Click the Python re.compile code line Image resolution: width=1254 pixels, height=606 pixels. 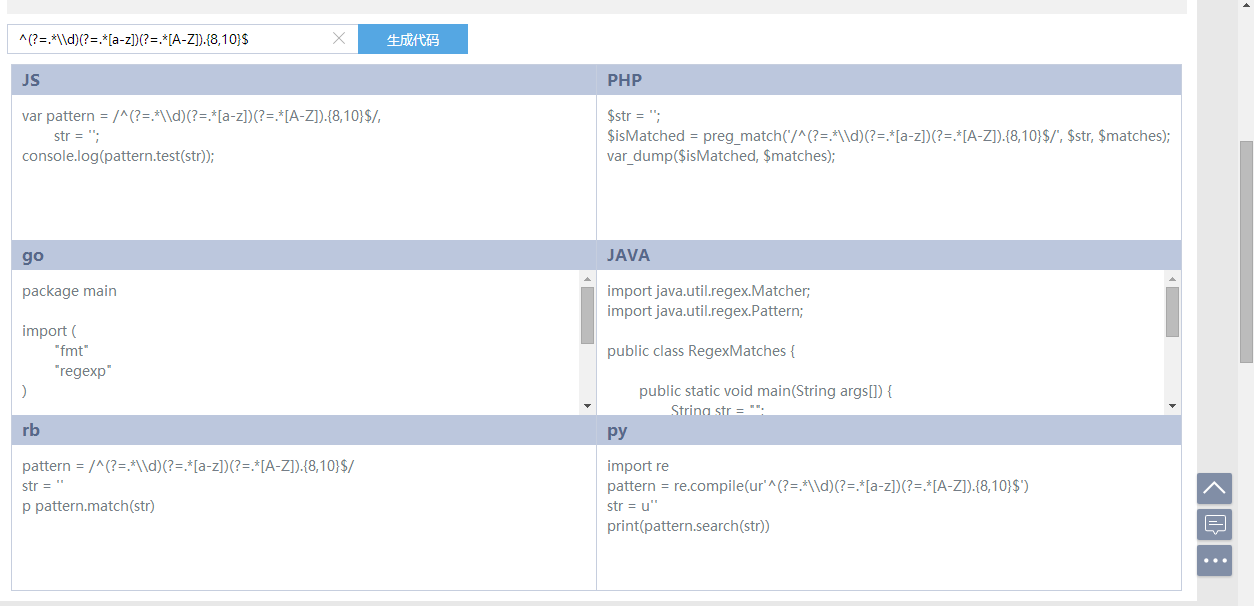(817, 486)
